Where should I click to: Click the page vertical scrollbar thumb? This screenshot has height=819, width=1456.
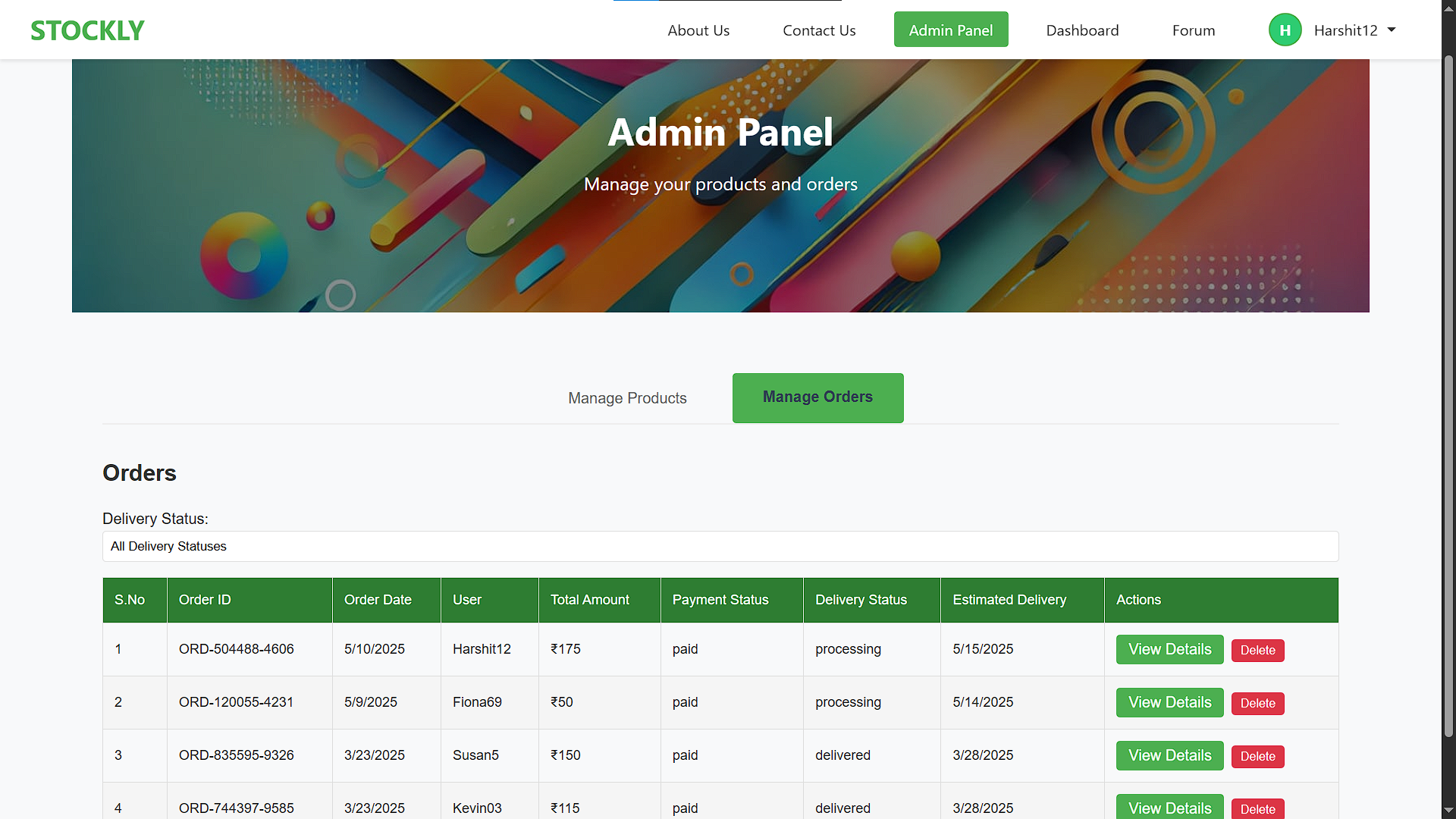(x=1448, y=394)
